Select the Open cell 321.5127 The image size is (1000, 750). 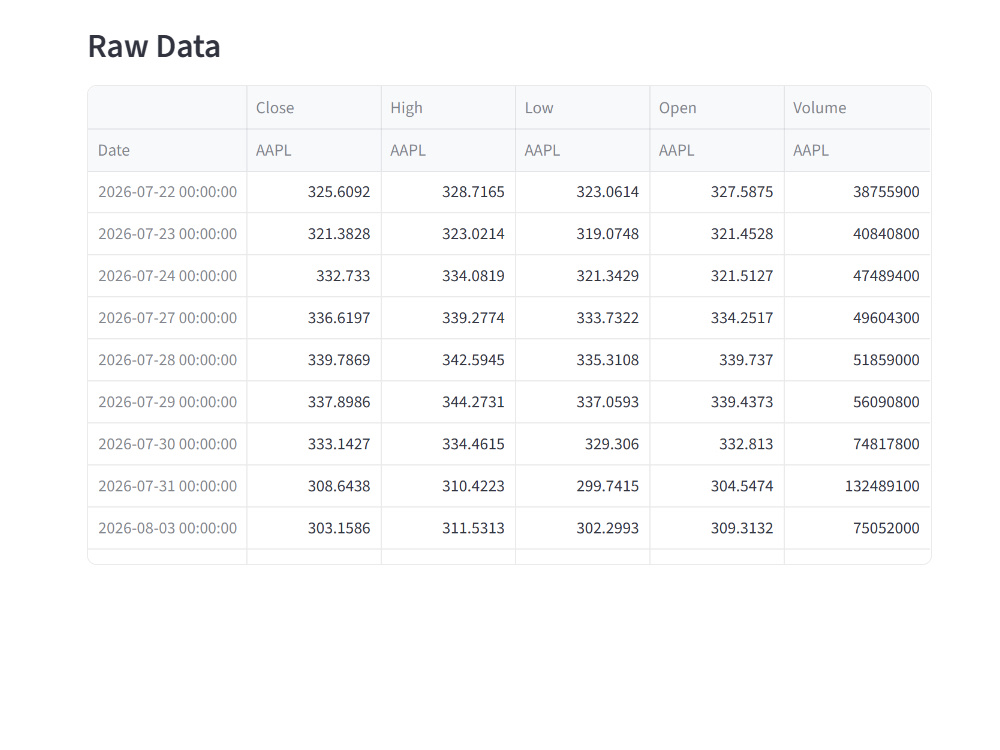click(x=717, y=276)
